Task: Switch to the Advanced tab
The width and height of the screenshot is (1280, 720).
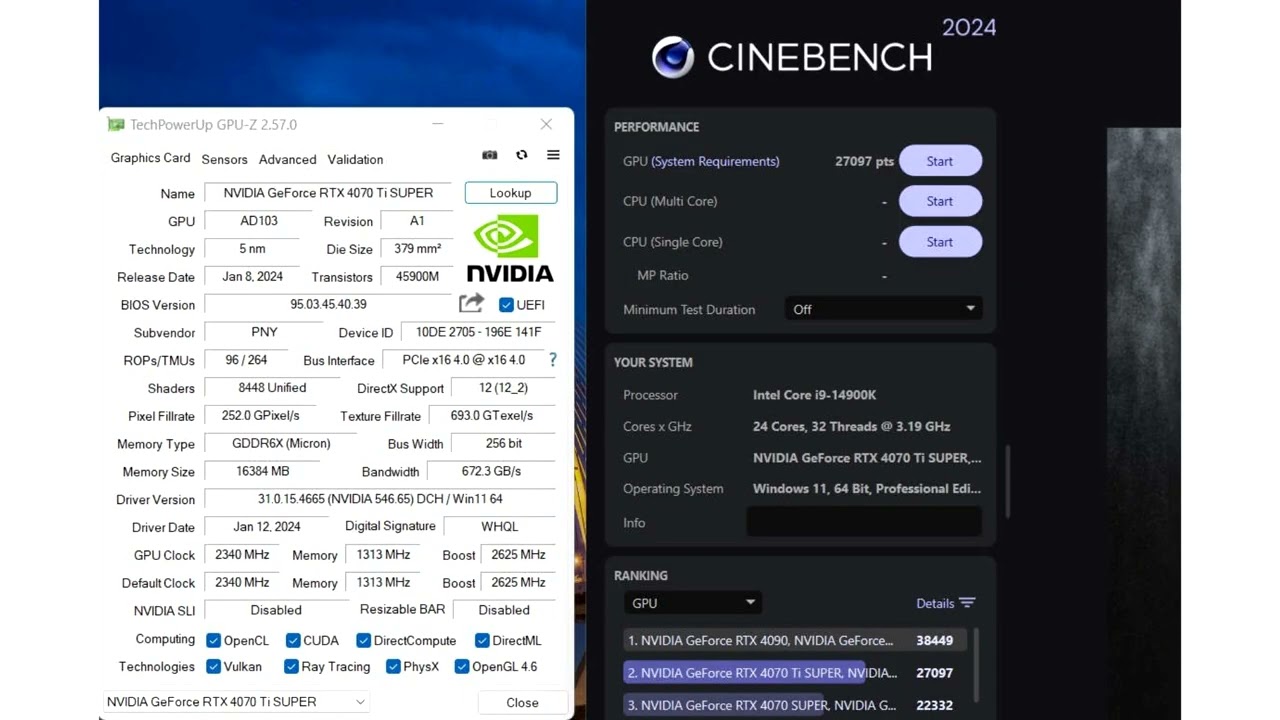Action: (287, 159)
